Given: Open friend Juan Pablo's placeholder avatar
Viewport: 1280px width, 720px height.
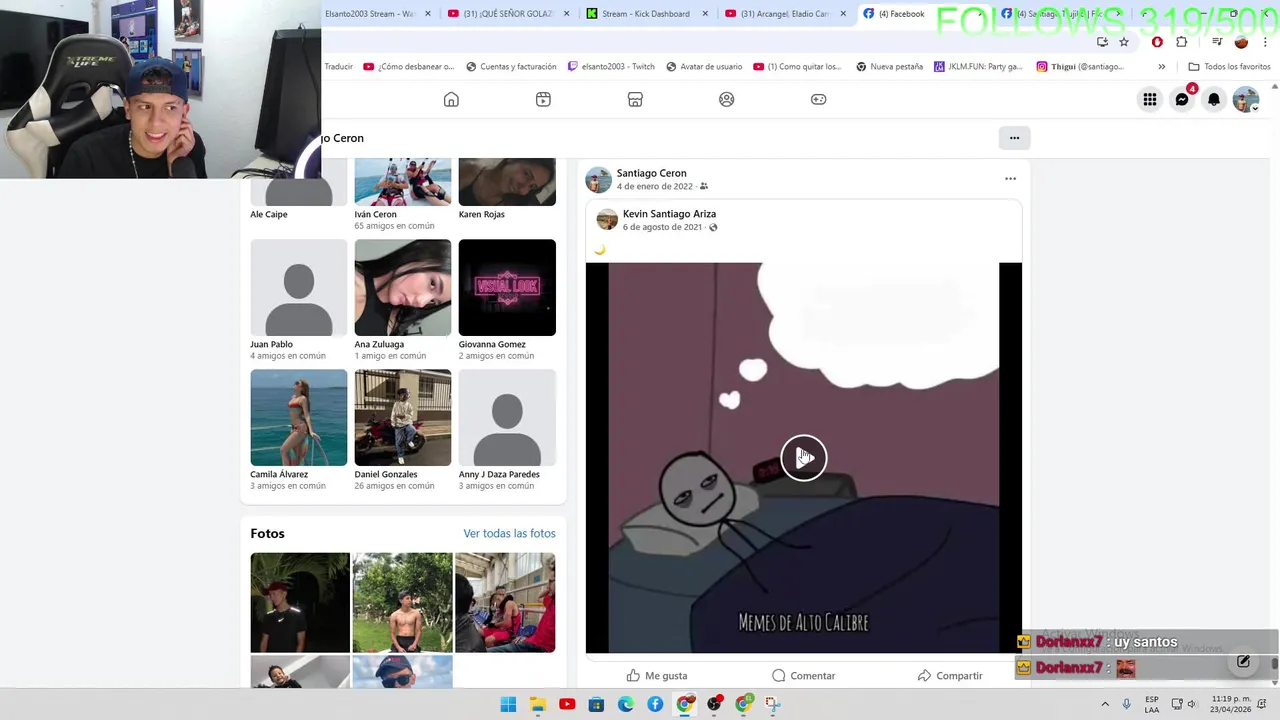Looking at the screenshot, I should point(298,287).
